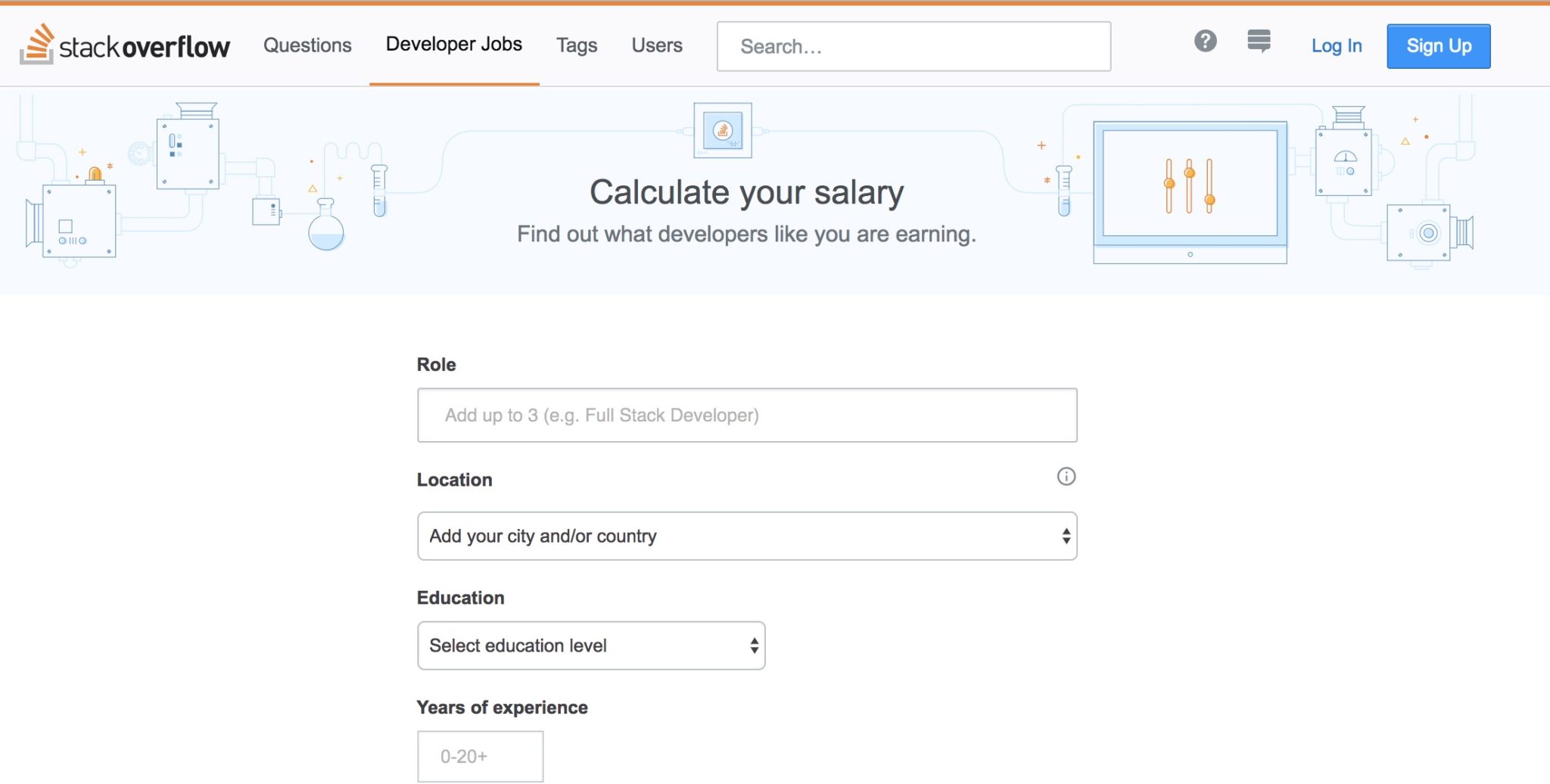The height and width of the screenshot is (784, 1550).
Task: Focus the Search input box
Action: (913, 47)
